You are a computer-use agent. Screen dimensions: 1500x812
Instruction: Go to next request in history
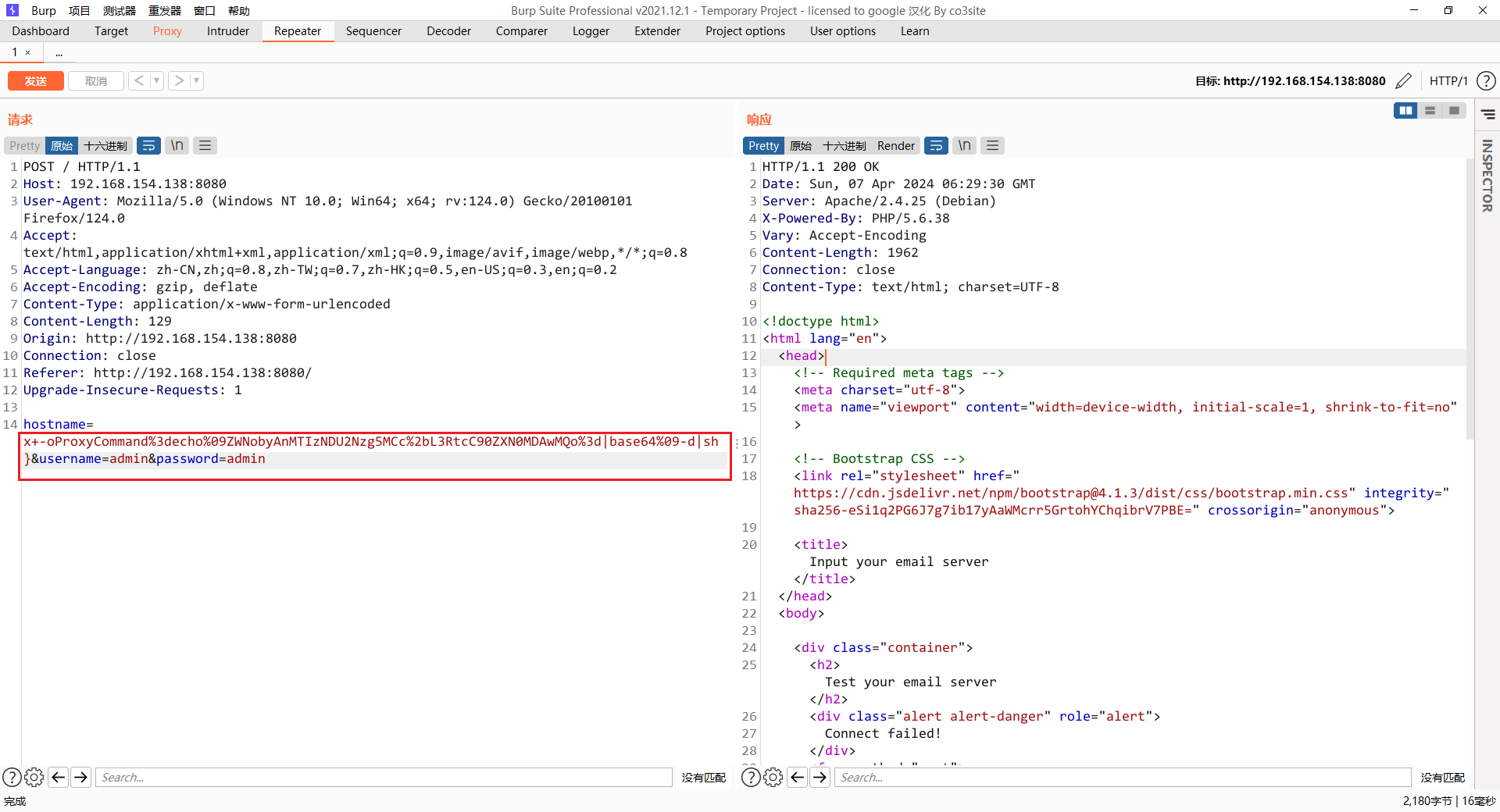tap(180, 80)
